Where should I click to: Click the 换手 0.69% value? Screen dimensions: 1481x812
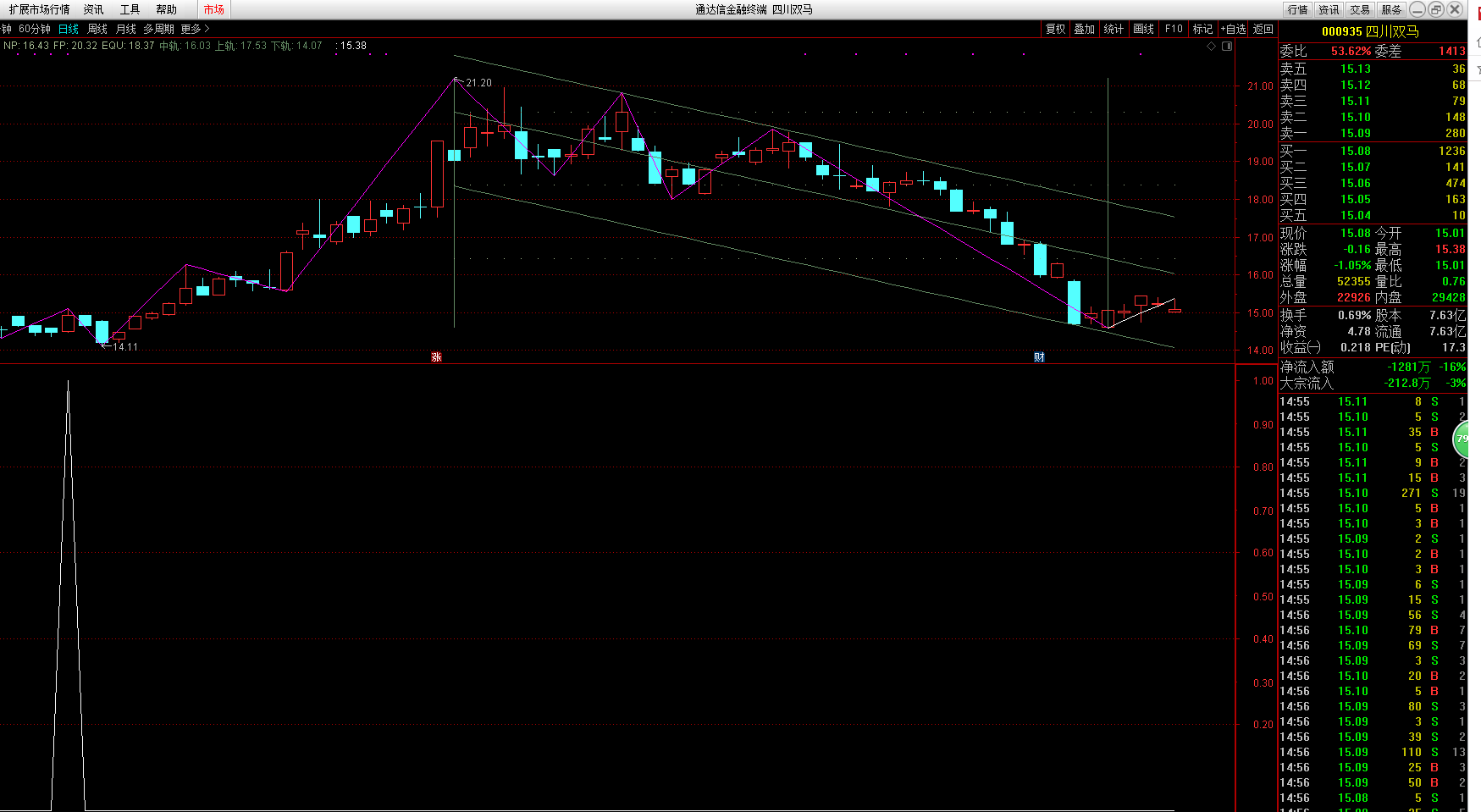pyautogui.click(x=1354, y=315)
